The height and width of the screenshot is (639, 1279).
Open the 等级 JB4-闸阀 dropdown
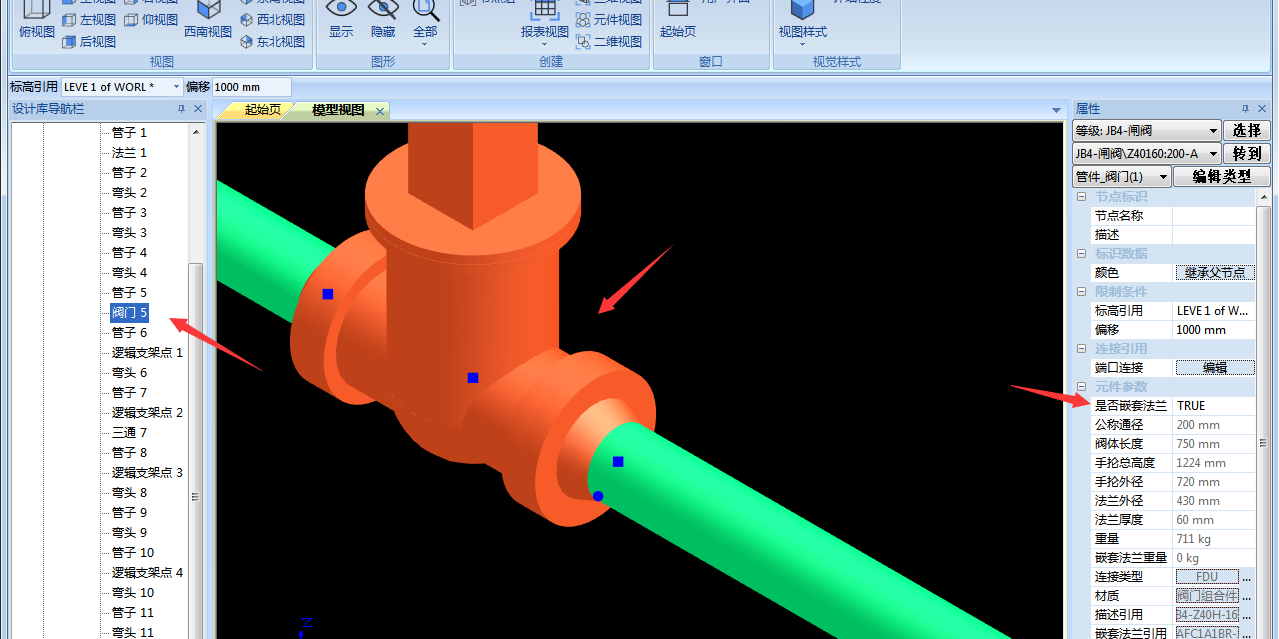click(x=1213, y=131)
